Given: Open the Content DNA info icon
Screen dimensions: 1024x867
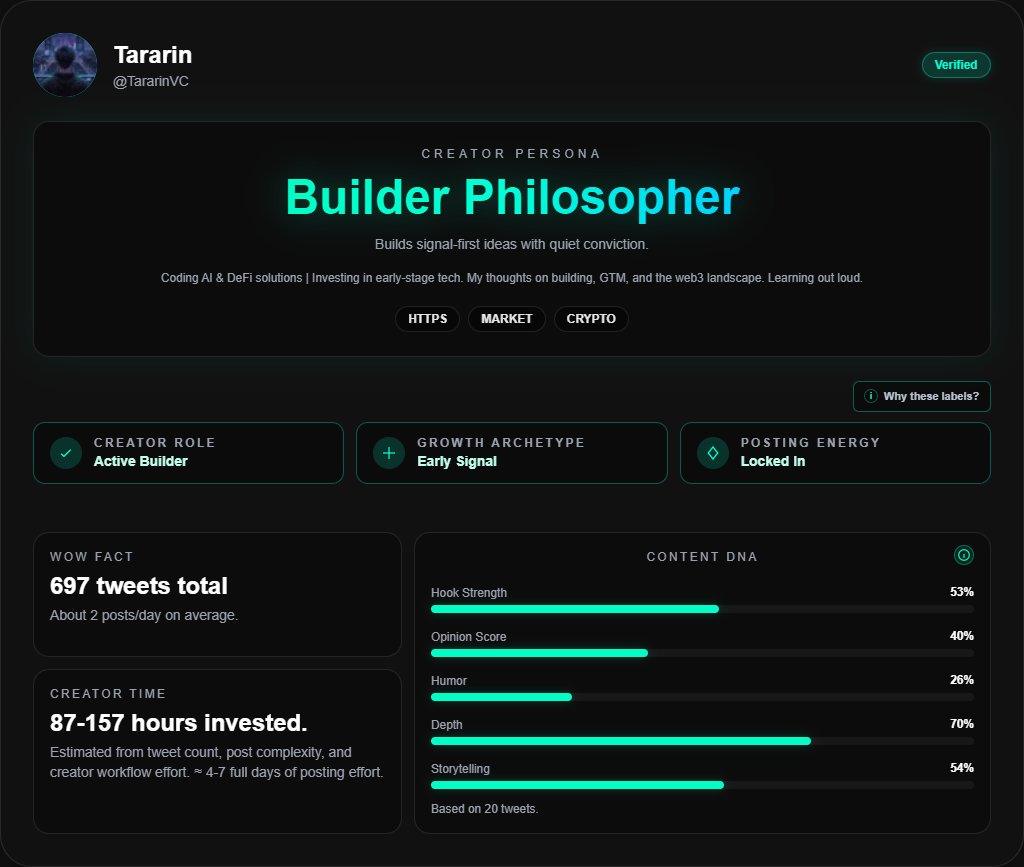Looking at the screenshot, I should [x=963, y=555].
